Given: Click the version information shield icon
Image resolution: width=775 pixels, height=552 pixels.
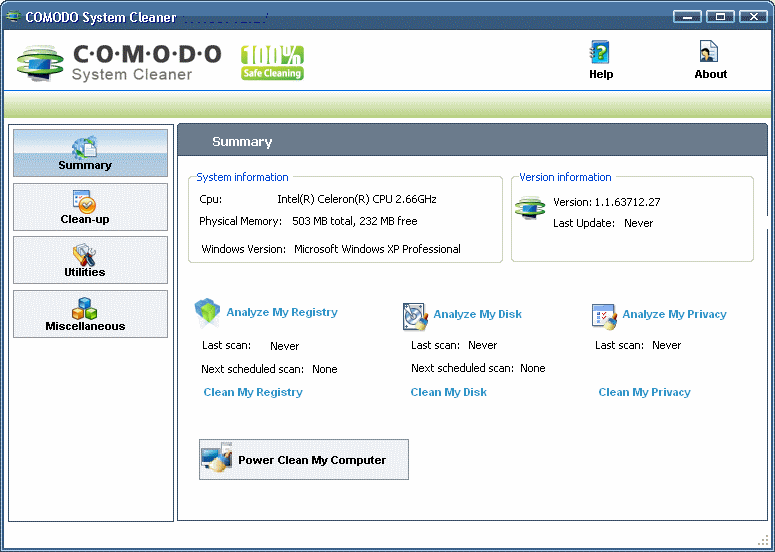Looking at the screenshot, I should [530, 209].
